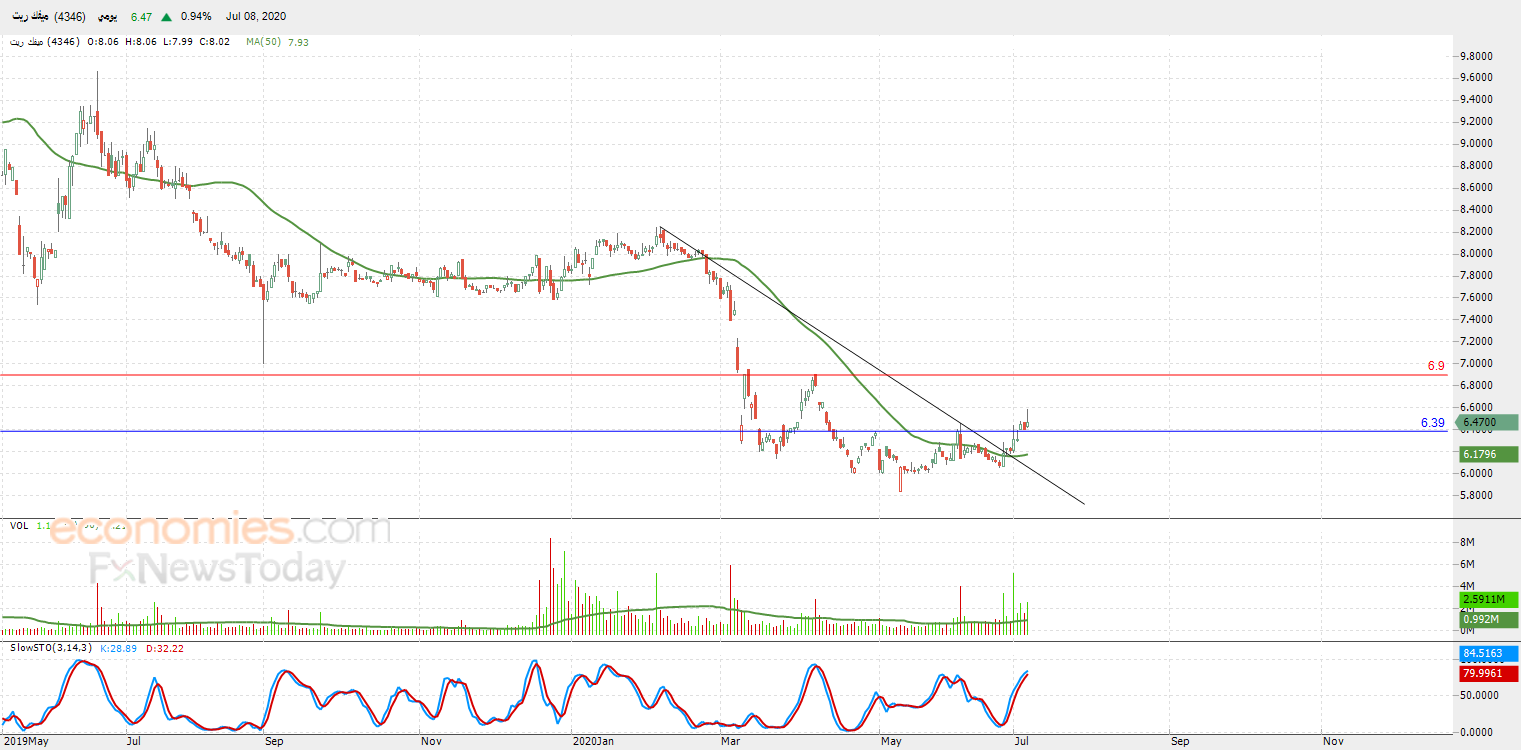Click the 6M volume axis label

point(1469,564)
